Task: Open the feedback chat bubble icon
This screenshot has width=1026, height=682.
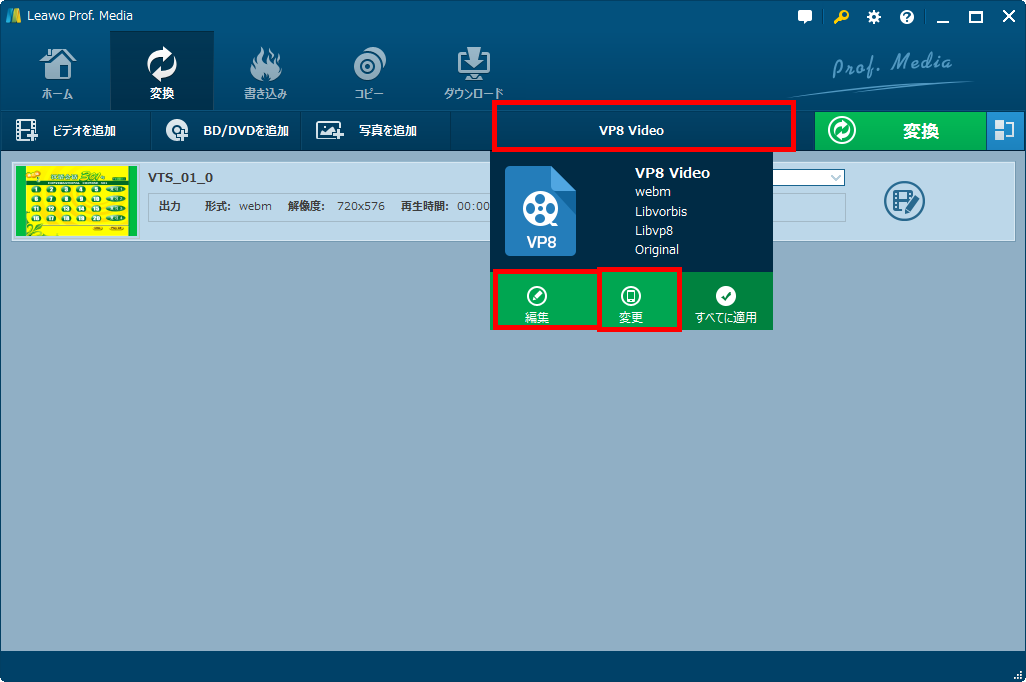Action: pyautogui.click(x=805, y=17)
